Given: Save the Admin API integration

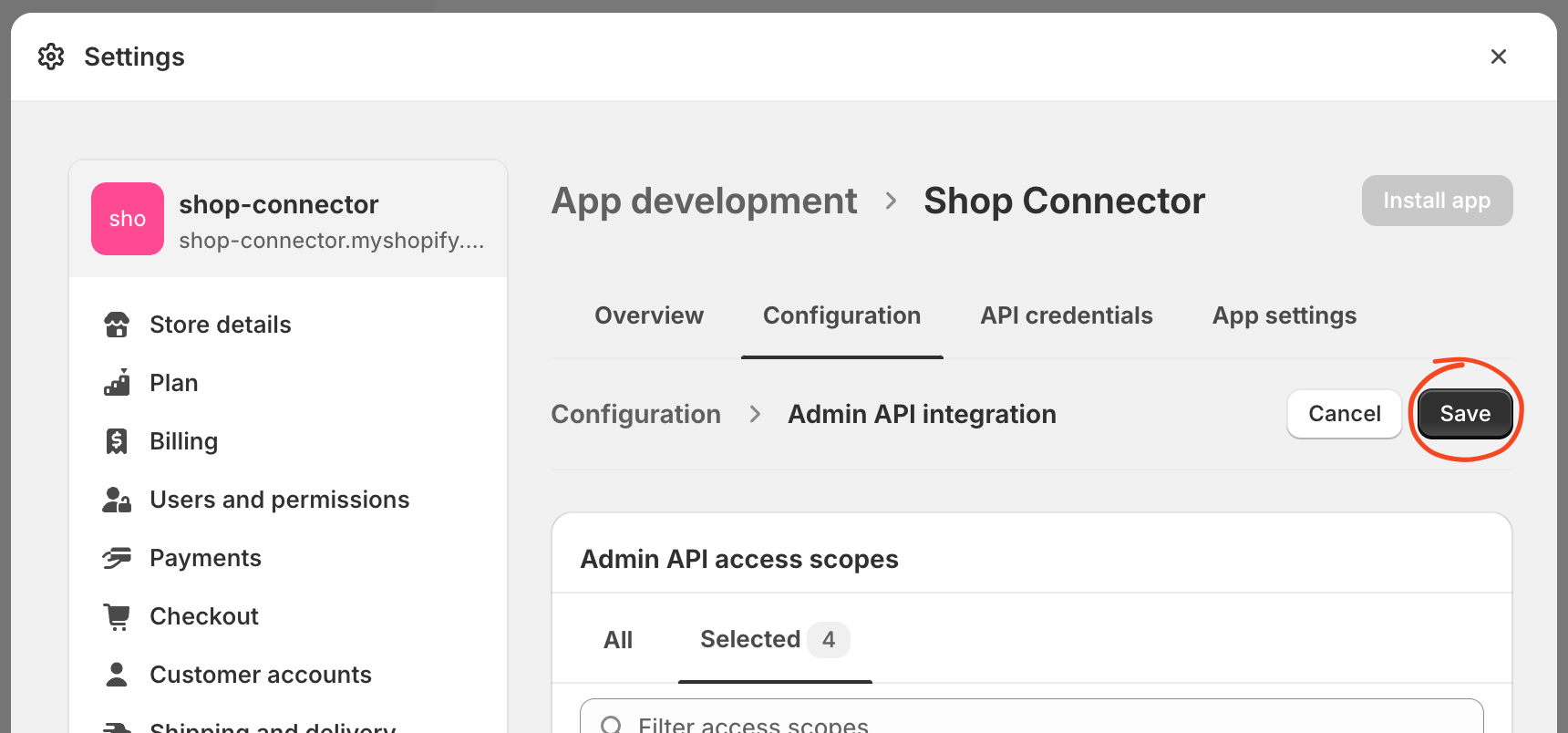Looking at the screenshot, I should tap(1465, 414).
